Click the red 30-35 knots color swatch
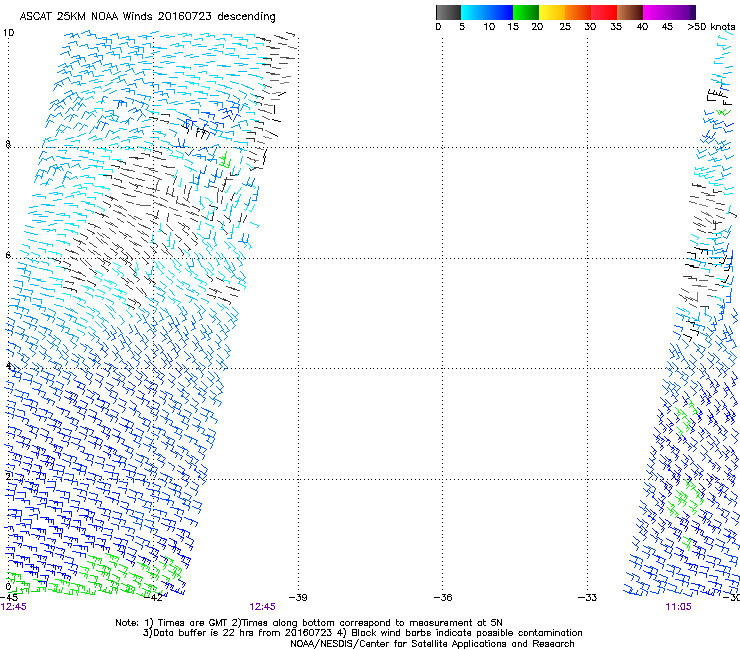 (x=604, y=12)
